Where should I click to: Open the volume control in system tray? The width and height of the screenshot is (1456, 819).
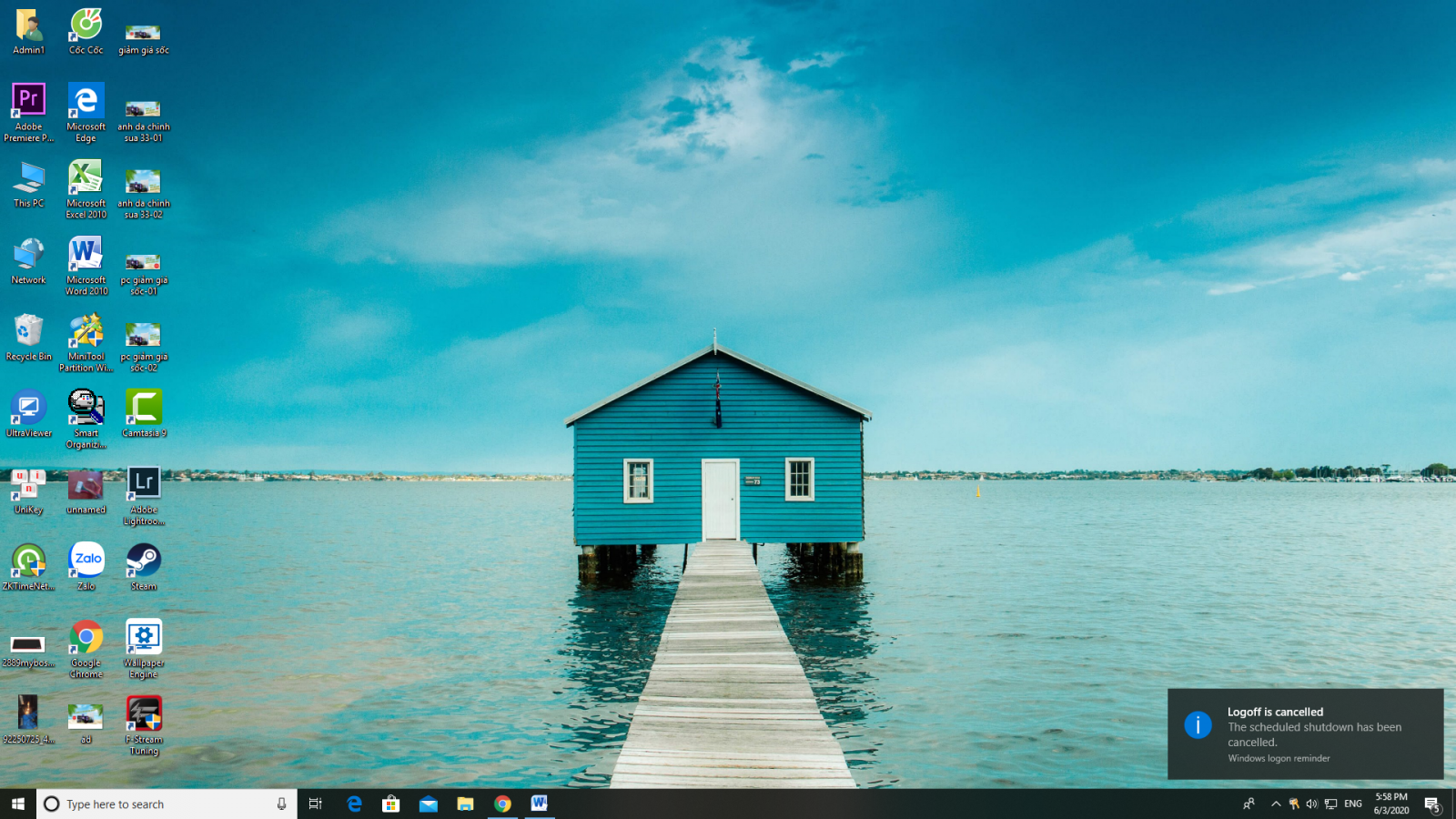1311,804
